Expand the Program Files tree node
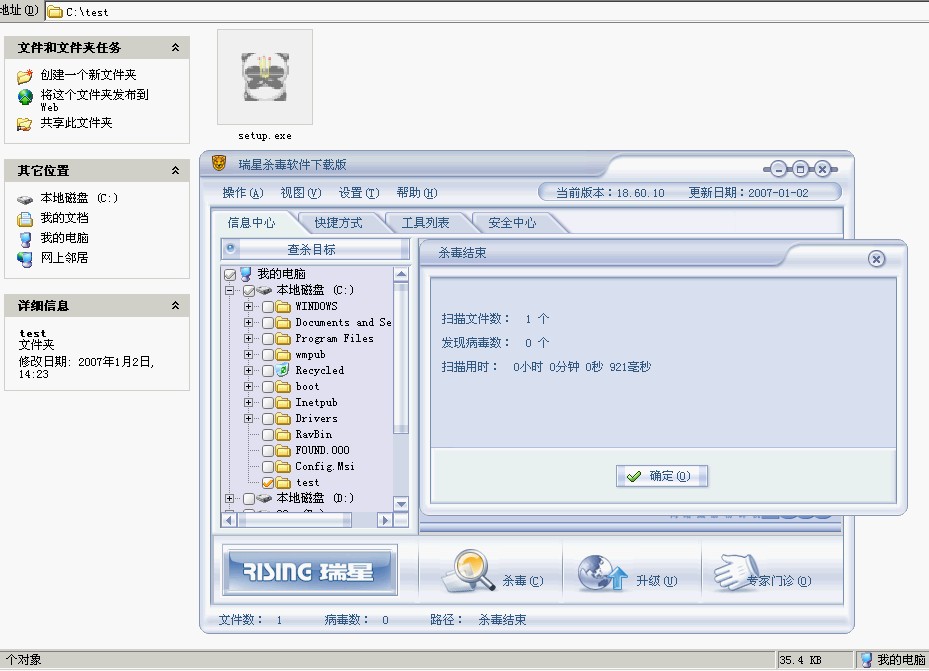 248,339
